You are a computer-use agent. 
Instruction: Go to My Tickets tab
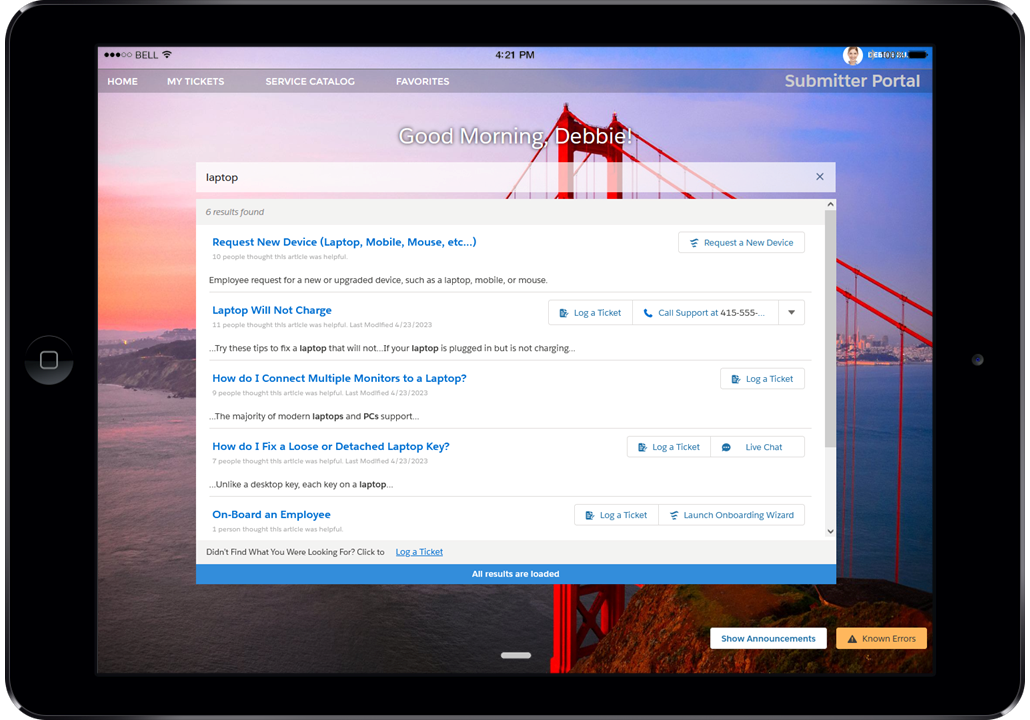point(195,82)
